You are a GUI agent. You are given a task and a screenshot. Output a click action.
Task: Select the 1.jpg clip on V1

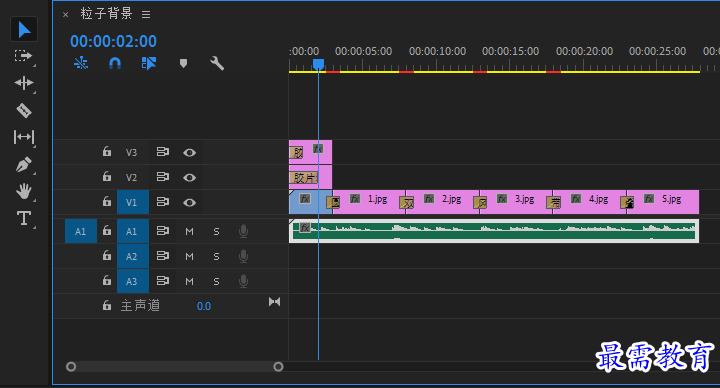point(369,202)
